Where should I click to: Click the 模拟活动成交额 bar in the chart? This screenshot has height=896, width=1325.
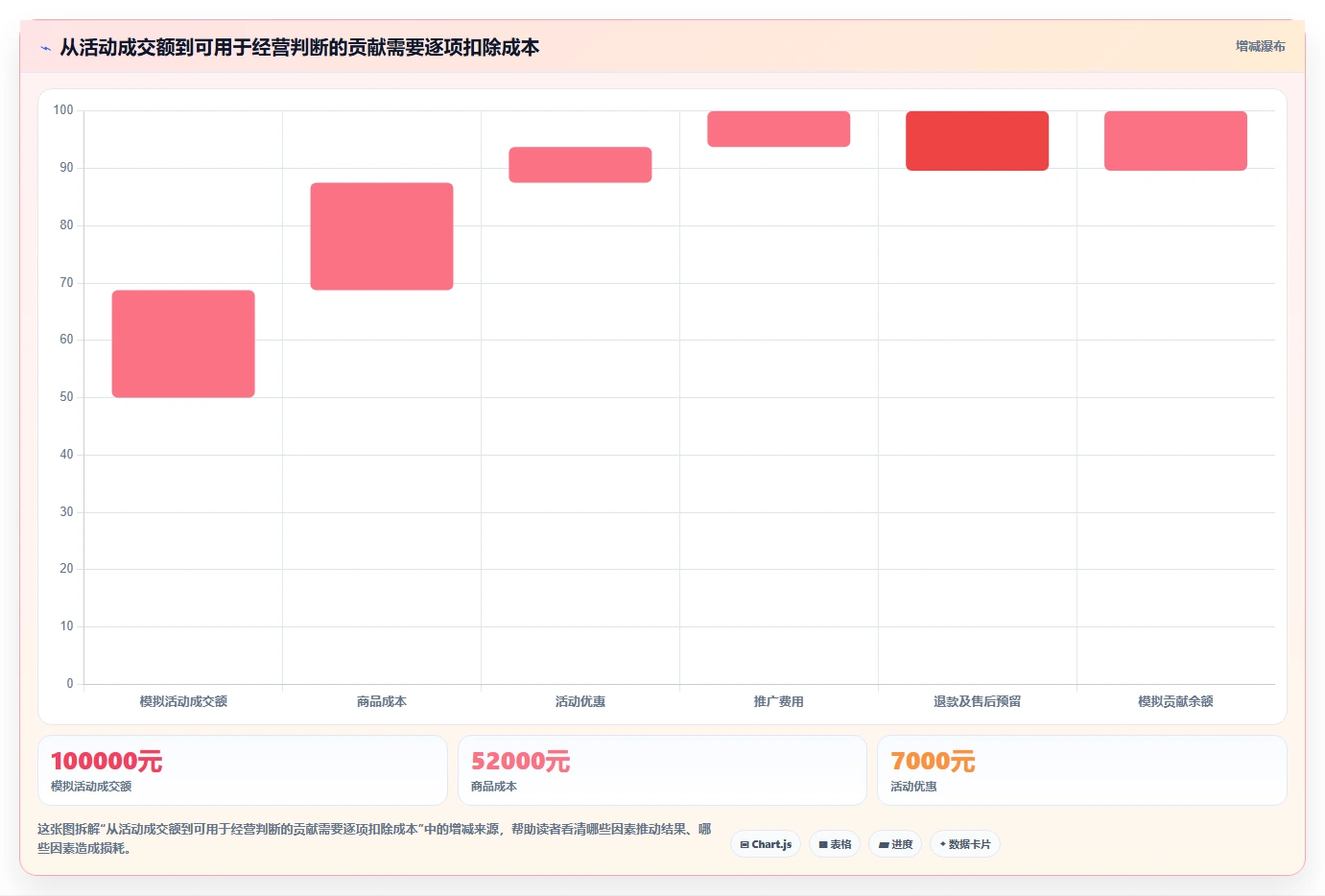tap(183, 343)
